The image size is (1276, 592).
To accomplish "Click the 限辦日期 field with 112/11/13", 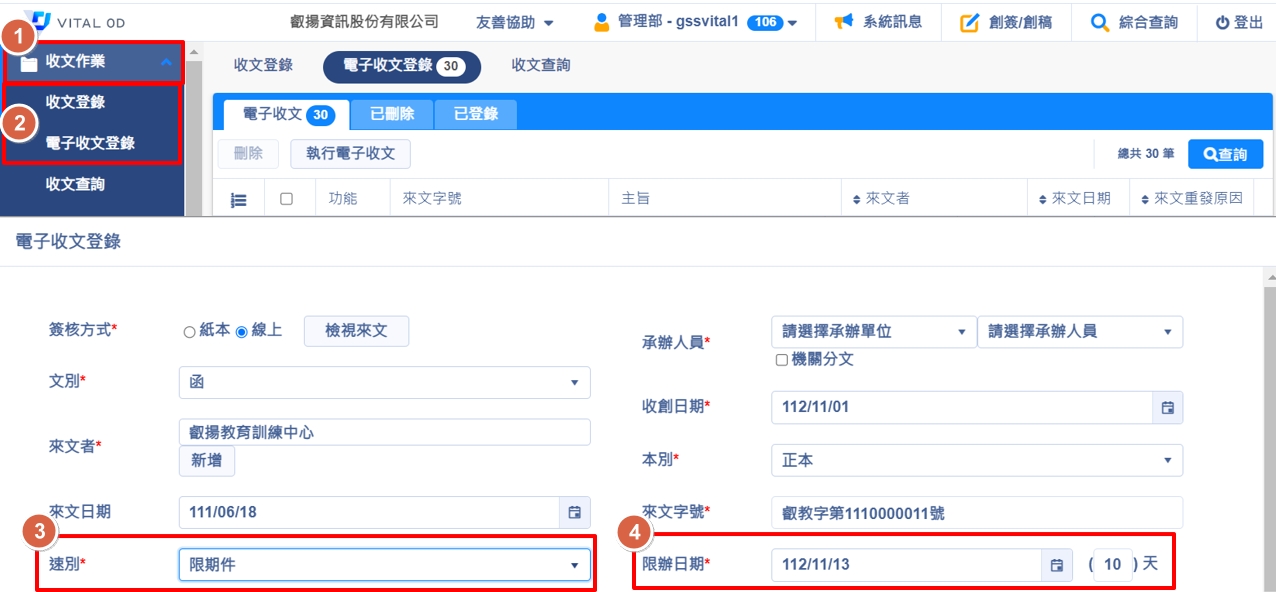I will pyautogui.click(x=907, y=564).
